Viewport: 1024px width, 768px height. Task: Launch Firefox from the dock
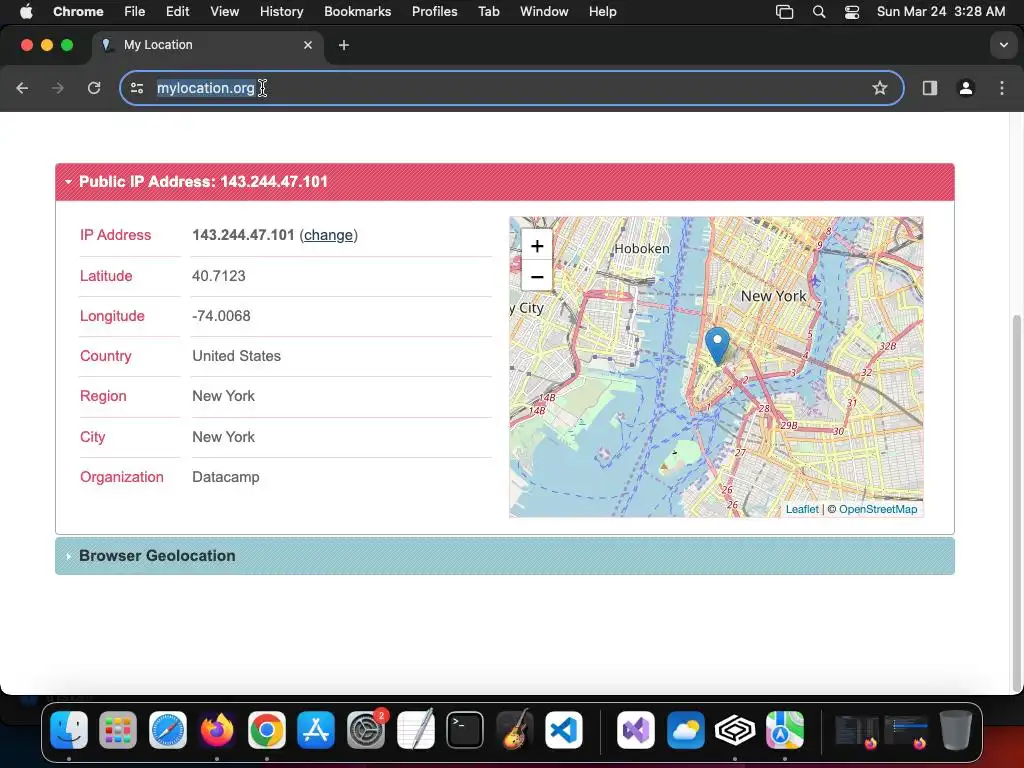tap(217, 730)
